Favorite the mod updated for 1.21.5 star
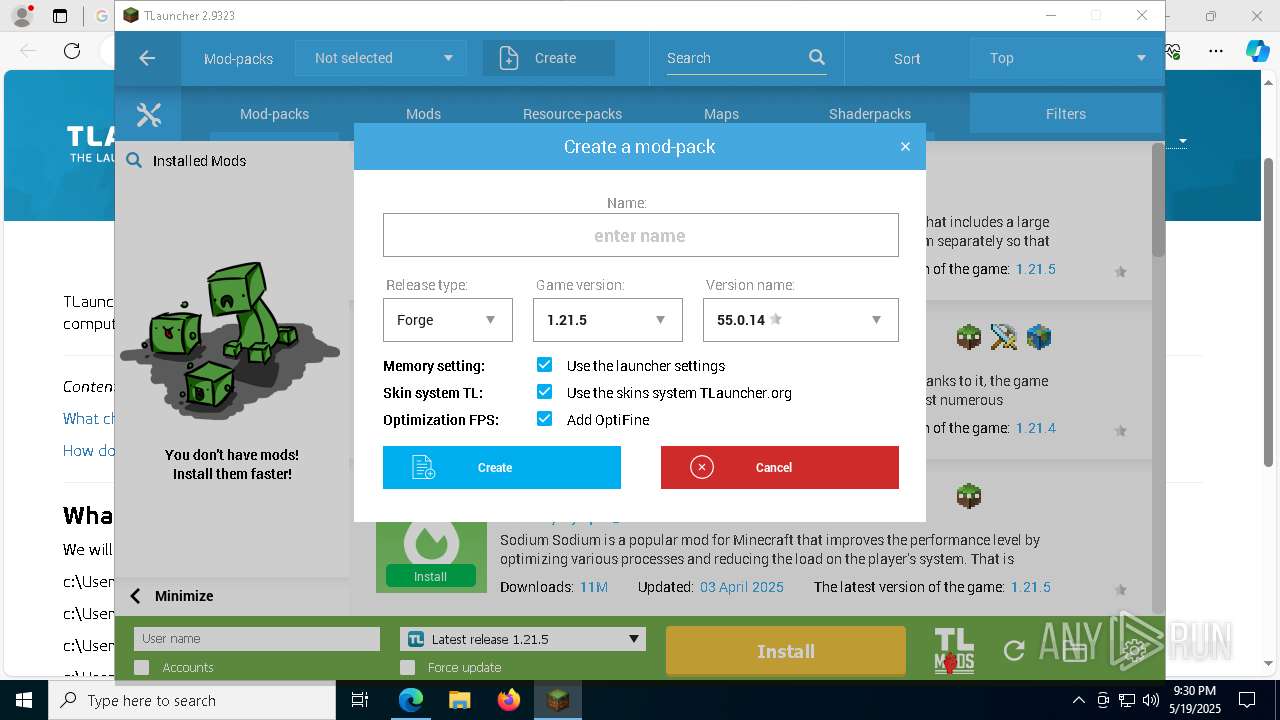The width and height of the screenshot is (1280, 720). point(1120,271)
